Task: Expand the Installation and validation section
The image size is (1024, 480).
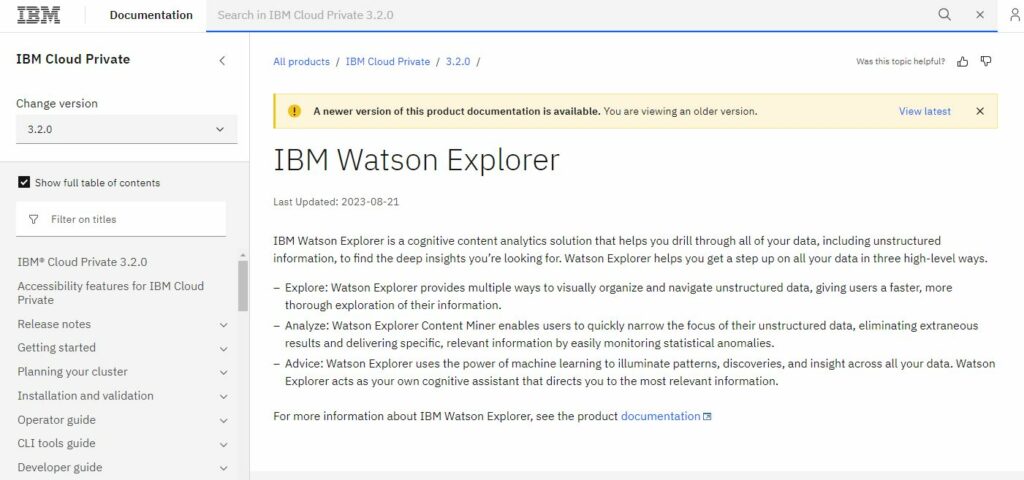Action: [223, 396]
